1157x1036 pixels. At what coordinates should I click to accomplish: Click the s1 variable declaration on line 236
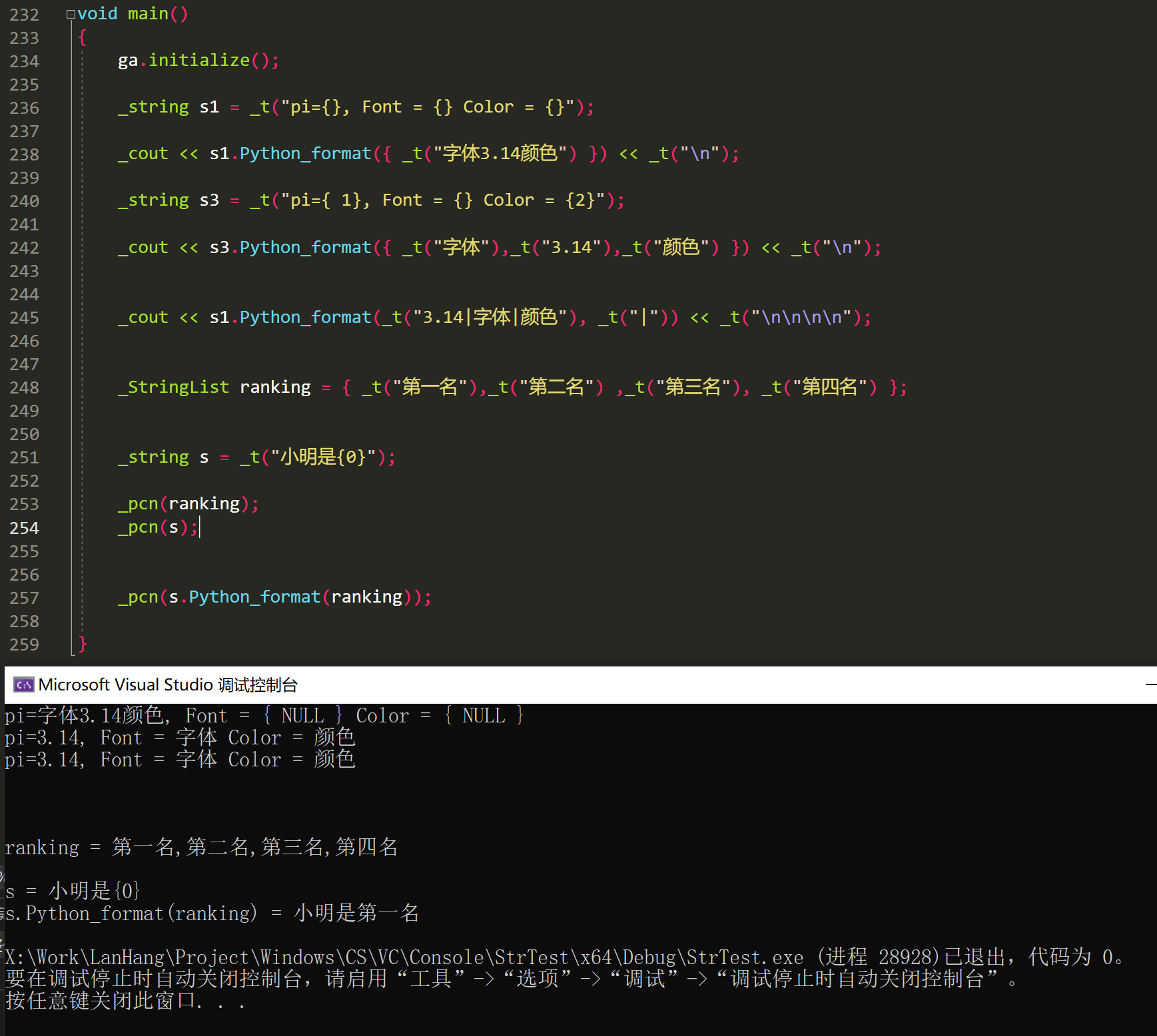click(x=356, y=107)
